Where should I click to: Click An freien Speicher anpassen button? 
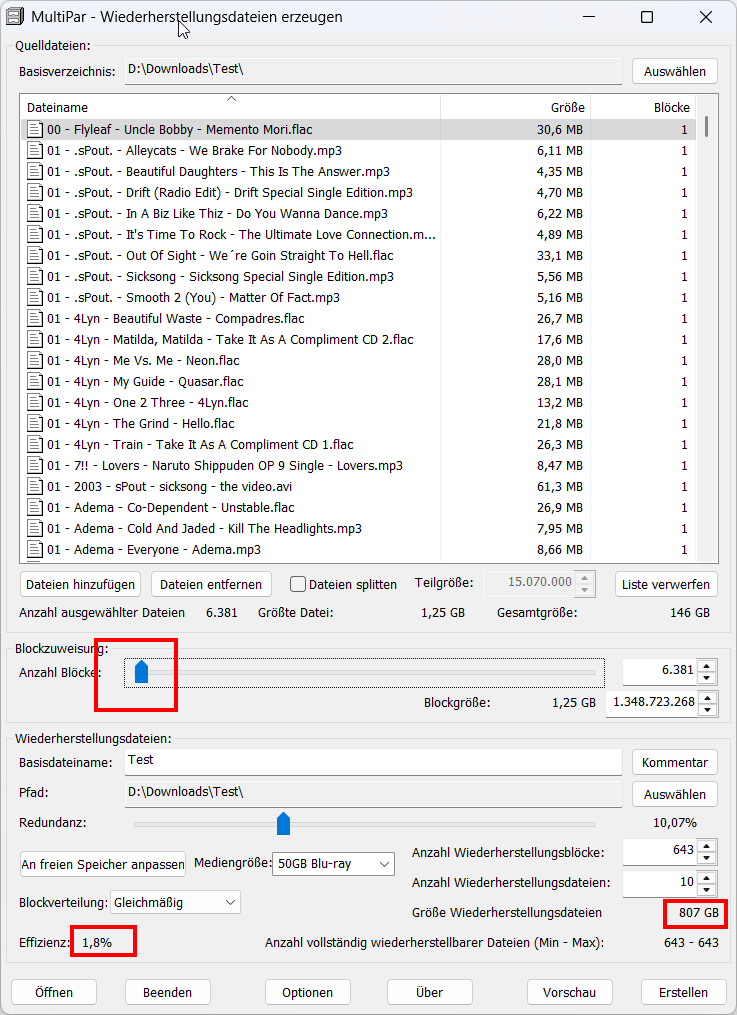pos(103,864)
